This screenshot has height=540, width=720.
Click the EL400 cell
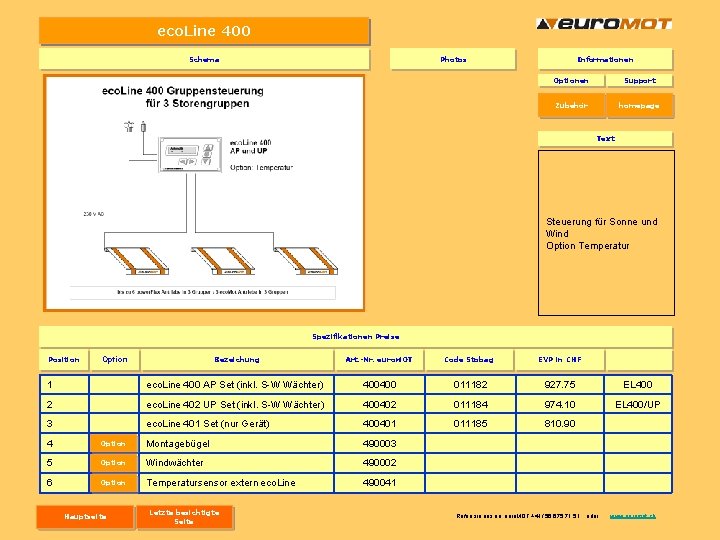(638, 385)
